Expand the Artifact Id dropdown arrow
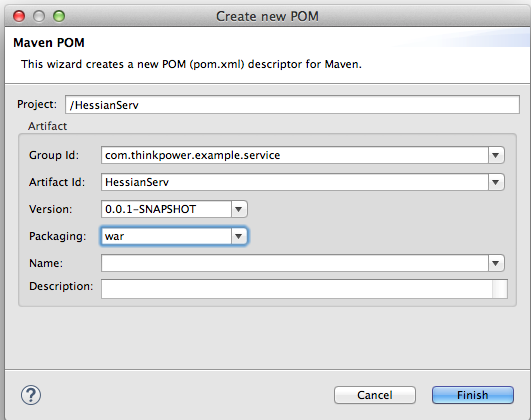 point(496,182)
